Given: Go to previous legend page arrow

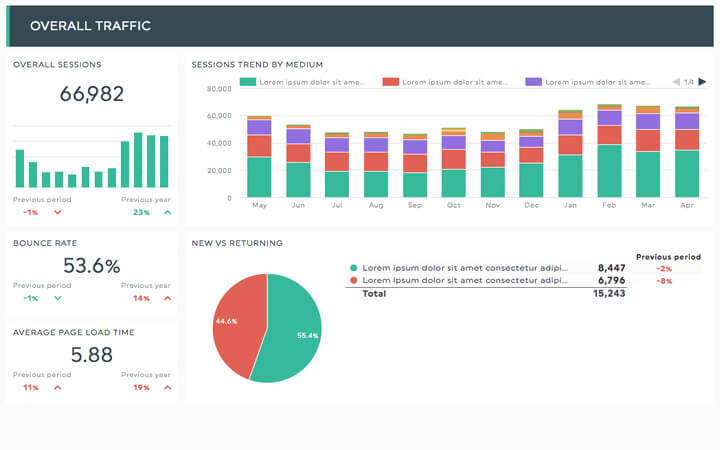Looking at the screenshot, I should click(x=675, y=82).
